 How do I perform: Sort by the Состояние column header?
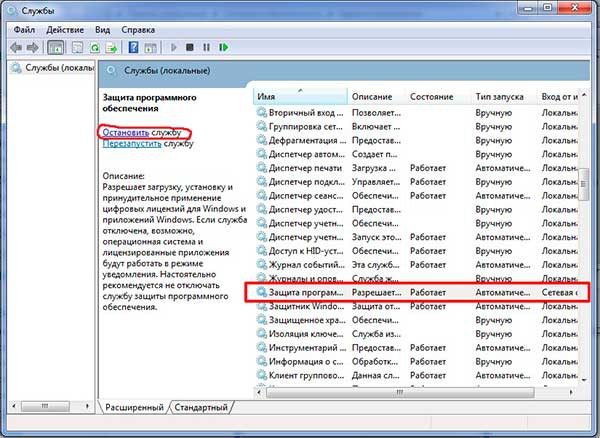tap(439, 96)
